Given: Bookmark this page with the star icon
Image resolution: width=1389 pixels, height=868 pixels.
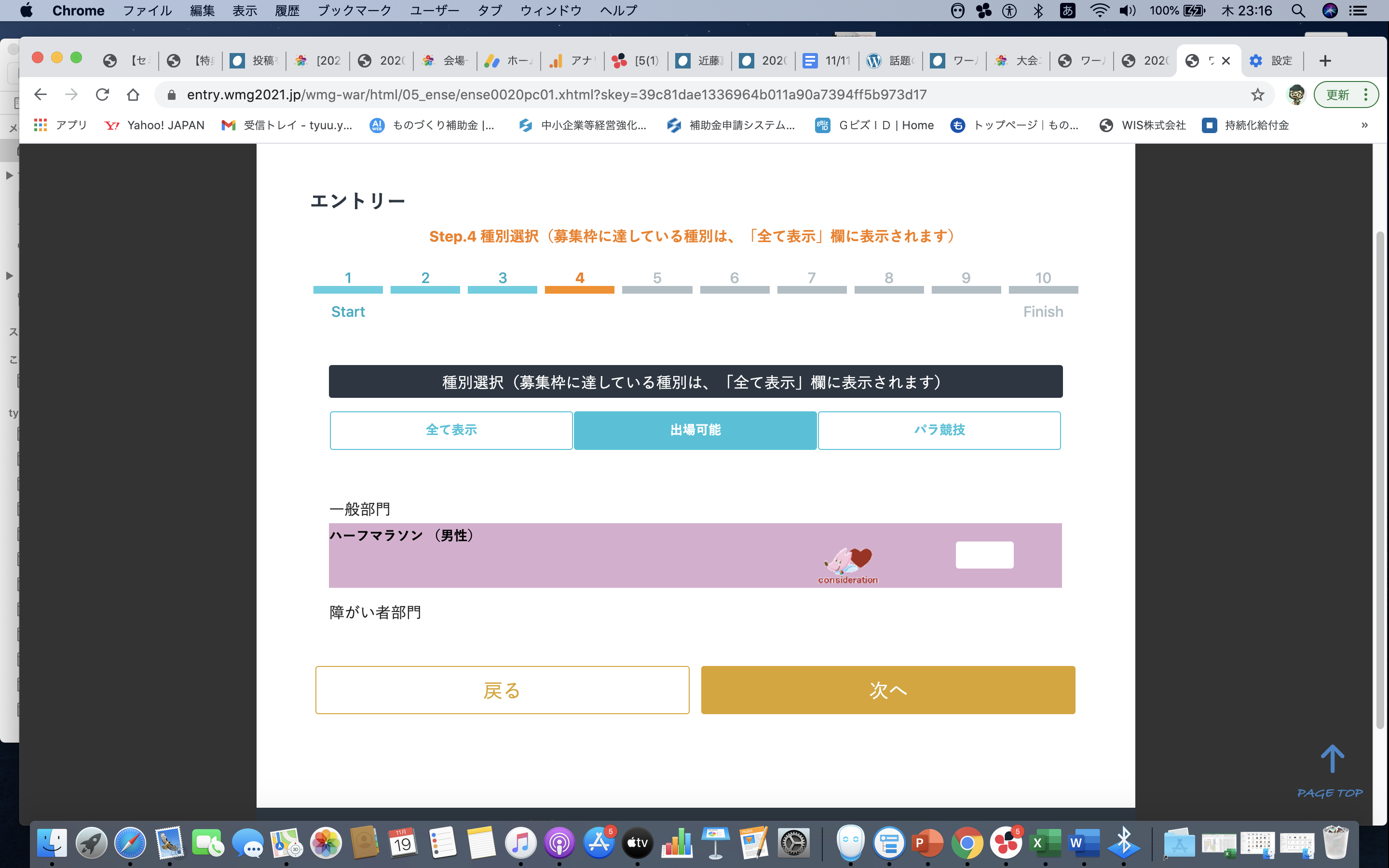Looking at the screenshot, I should click(1257, 95).
